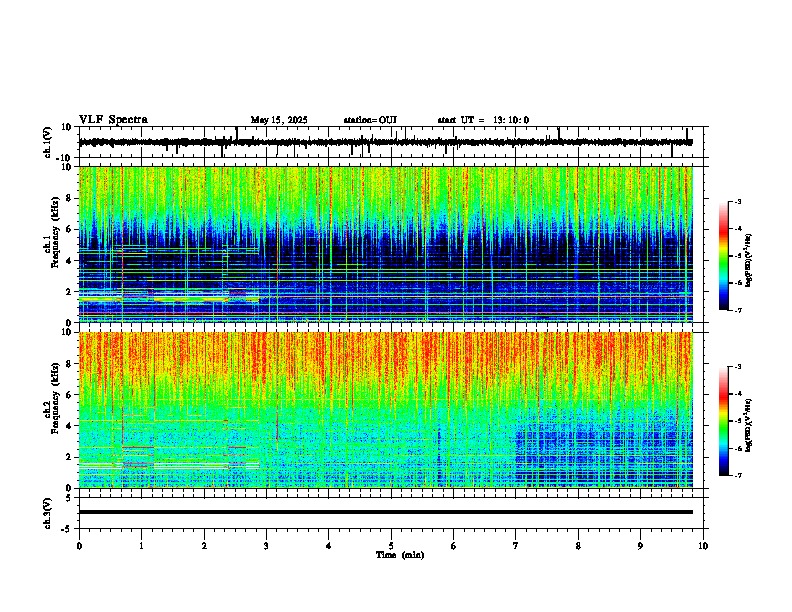Click time-axis tick label "5" under the x-axis
This screenshot has width=792, height=612.
coord(391,546)
